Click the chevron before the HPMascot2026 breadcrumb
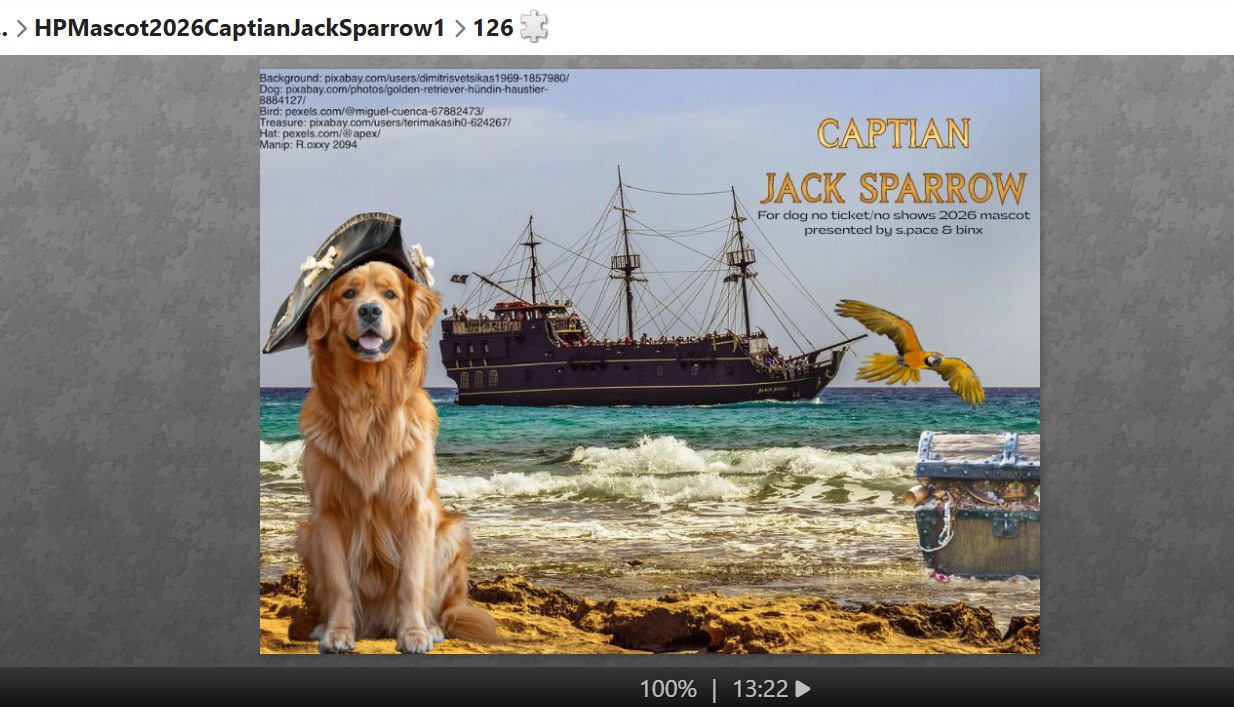The image size is (1234, 707). click(21, 28)
